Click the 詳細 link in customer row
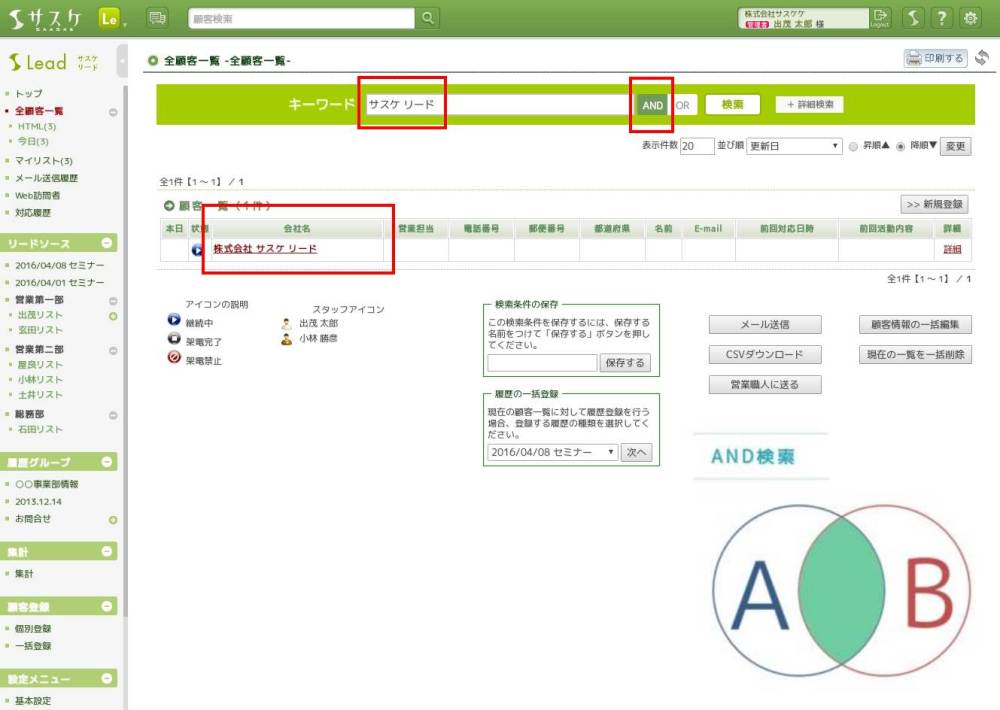 (952, 249)
